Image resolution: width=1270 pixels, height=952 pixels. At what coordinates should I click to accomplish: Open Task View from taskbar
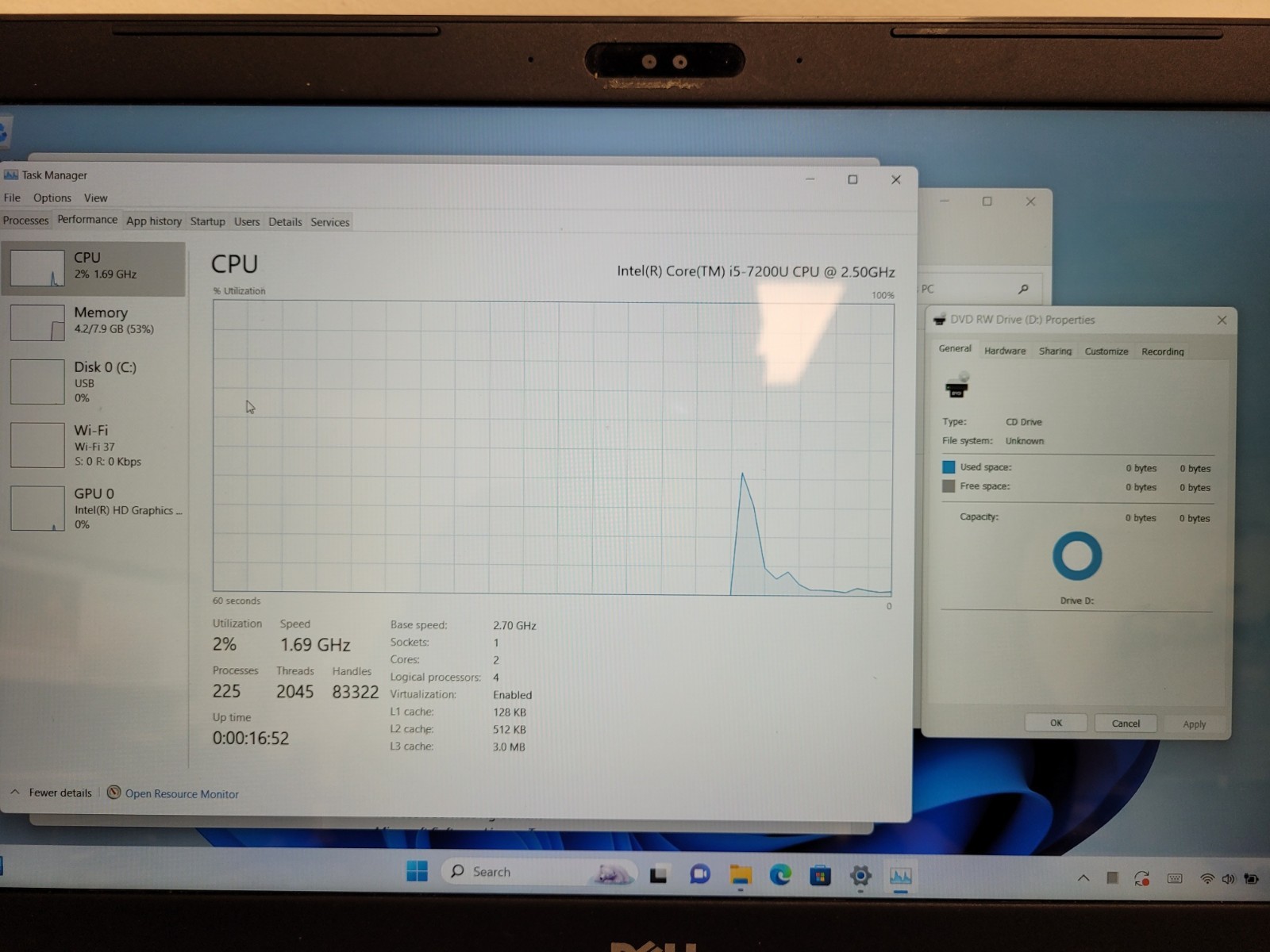pyautogui.click(x=658, y=875)
